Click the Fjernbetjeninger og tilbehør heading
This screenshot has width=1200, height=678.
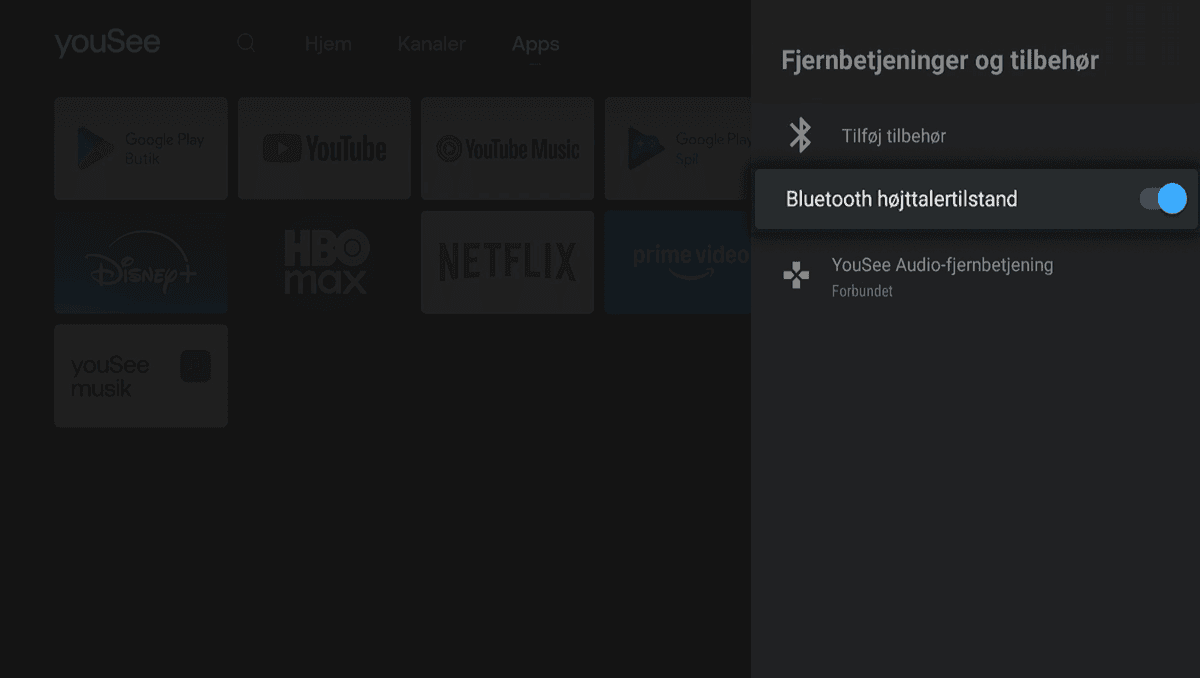pos(939,61)
